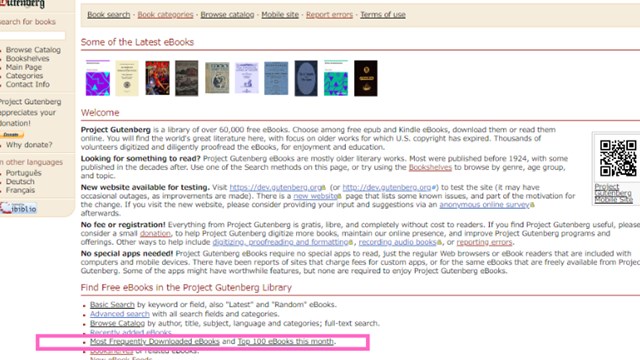Open the Terms of use link
This screenshot has width=640, height=360.
[382, 15]
